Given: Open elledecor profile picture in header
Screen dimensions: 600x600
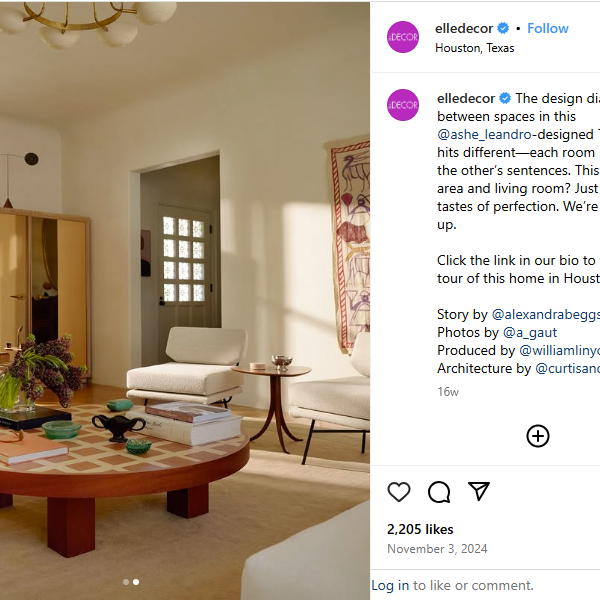Looking at the screenshot, I should [403, 37].
